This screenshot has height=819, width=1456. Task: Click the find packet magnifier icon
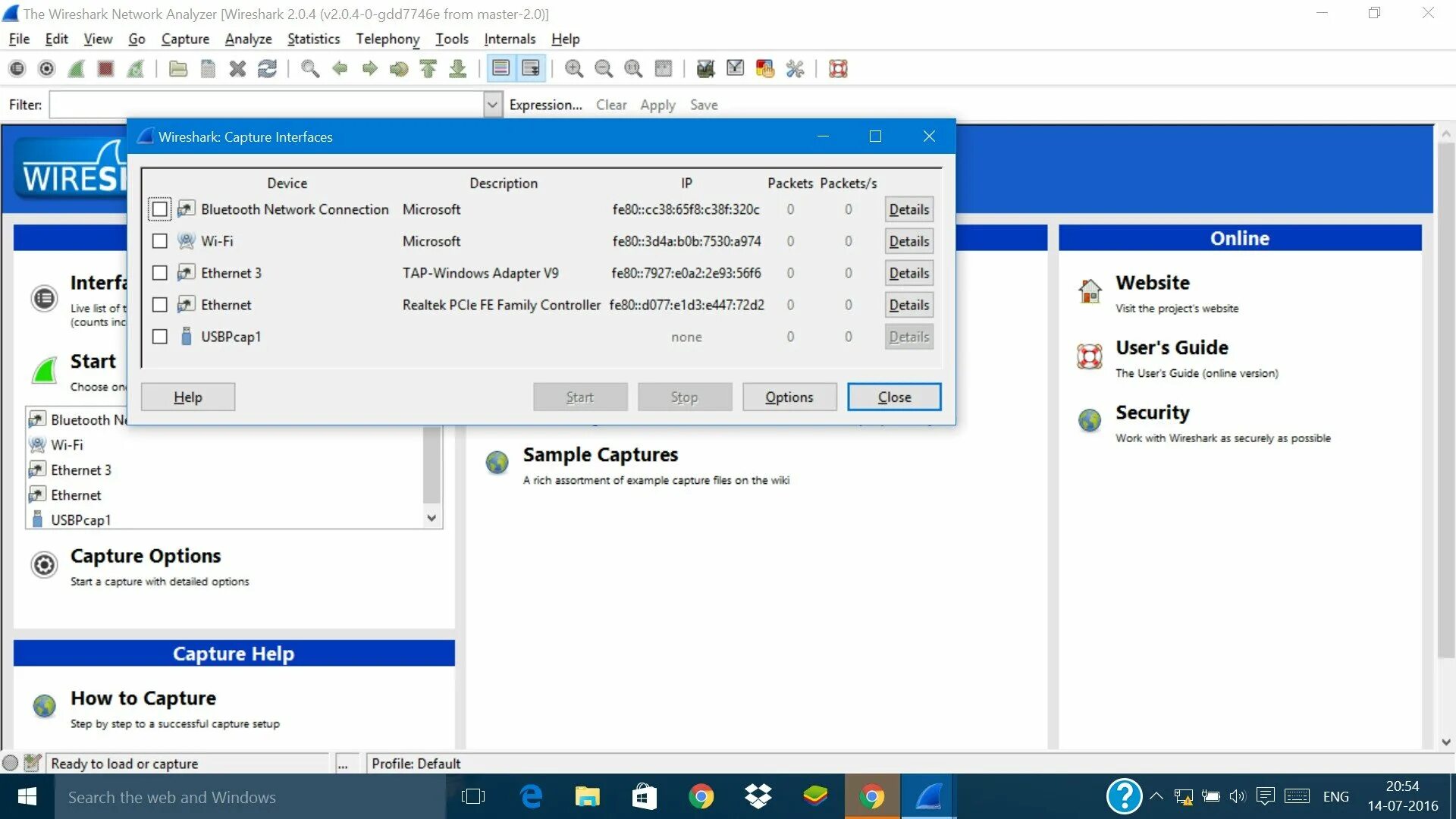309,69
